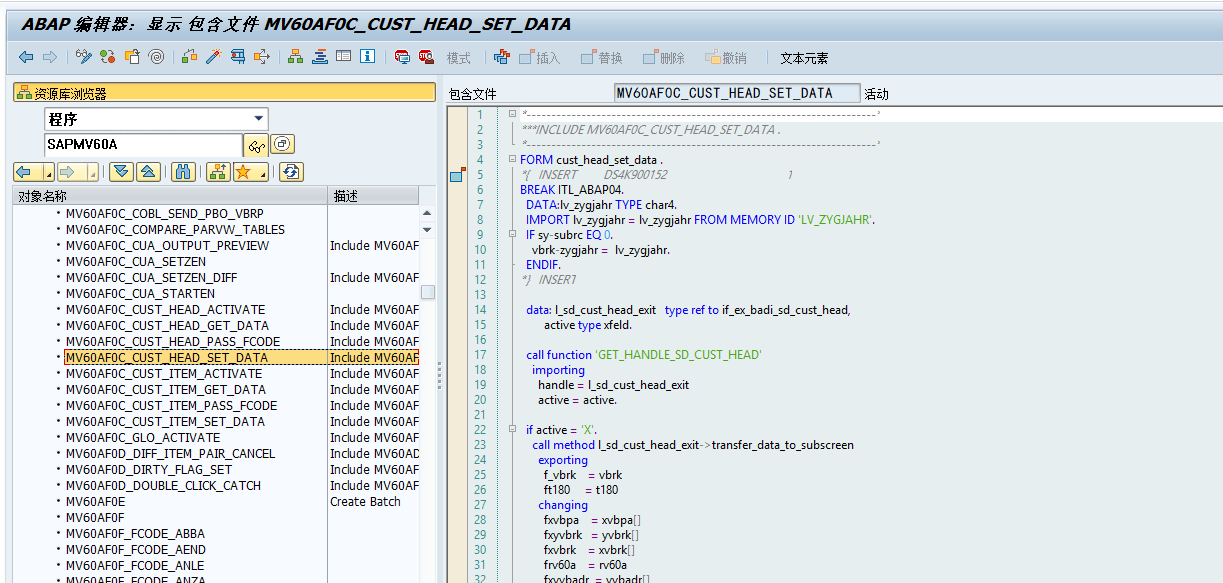1223x583 pixels.
Task: Click the expand all nodes icon
Action: [x=121, y=172]
